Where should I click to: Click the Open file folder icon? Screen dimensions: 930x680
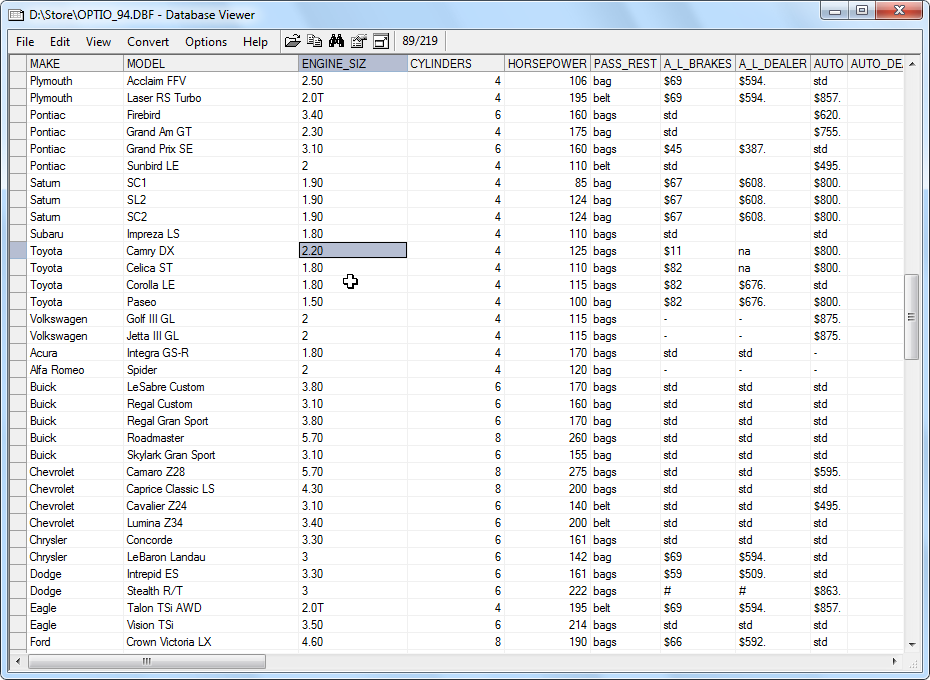click(292, 41)
